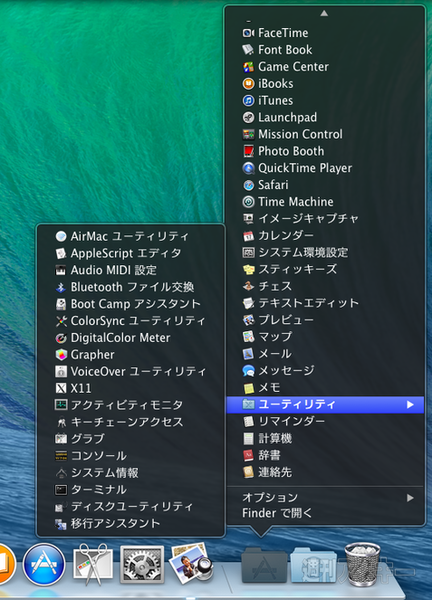Click the プレビュー icon in the list
This screenshot has width=432, height=600.
pos(248,320)
